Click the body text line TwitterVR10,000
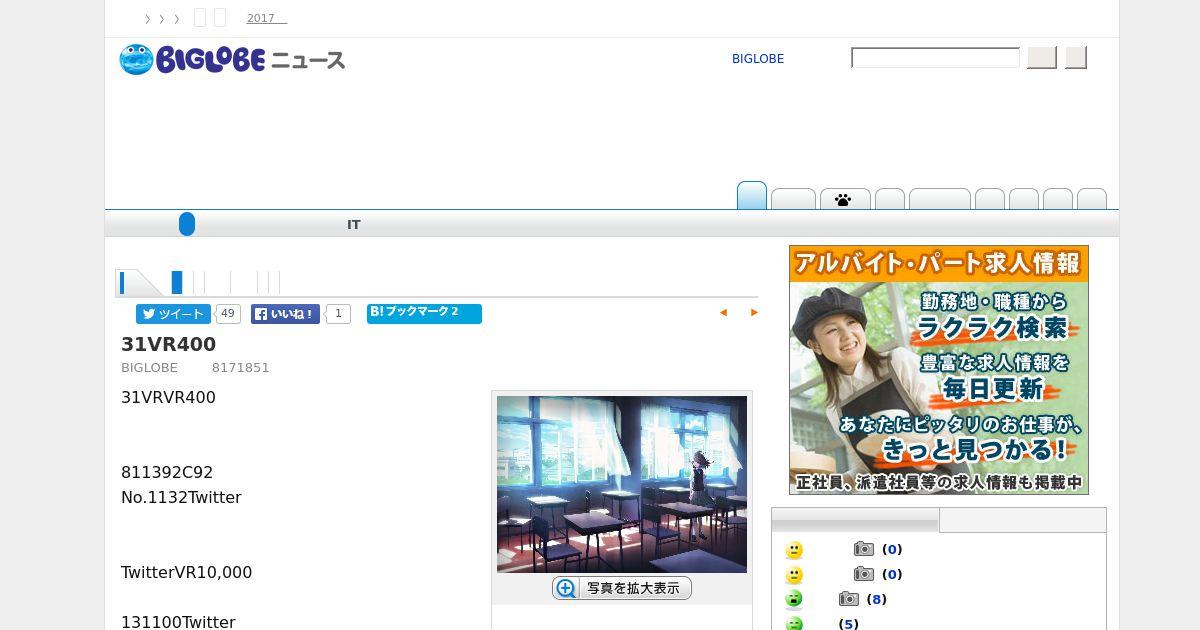This screenshot has height=630, width=1200. (x=186, y=572)
